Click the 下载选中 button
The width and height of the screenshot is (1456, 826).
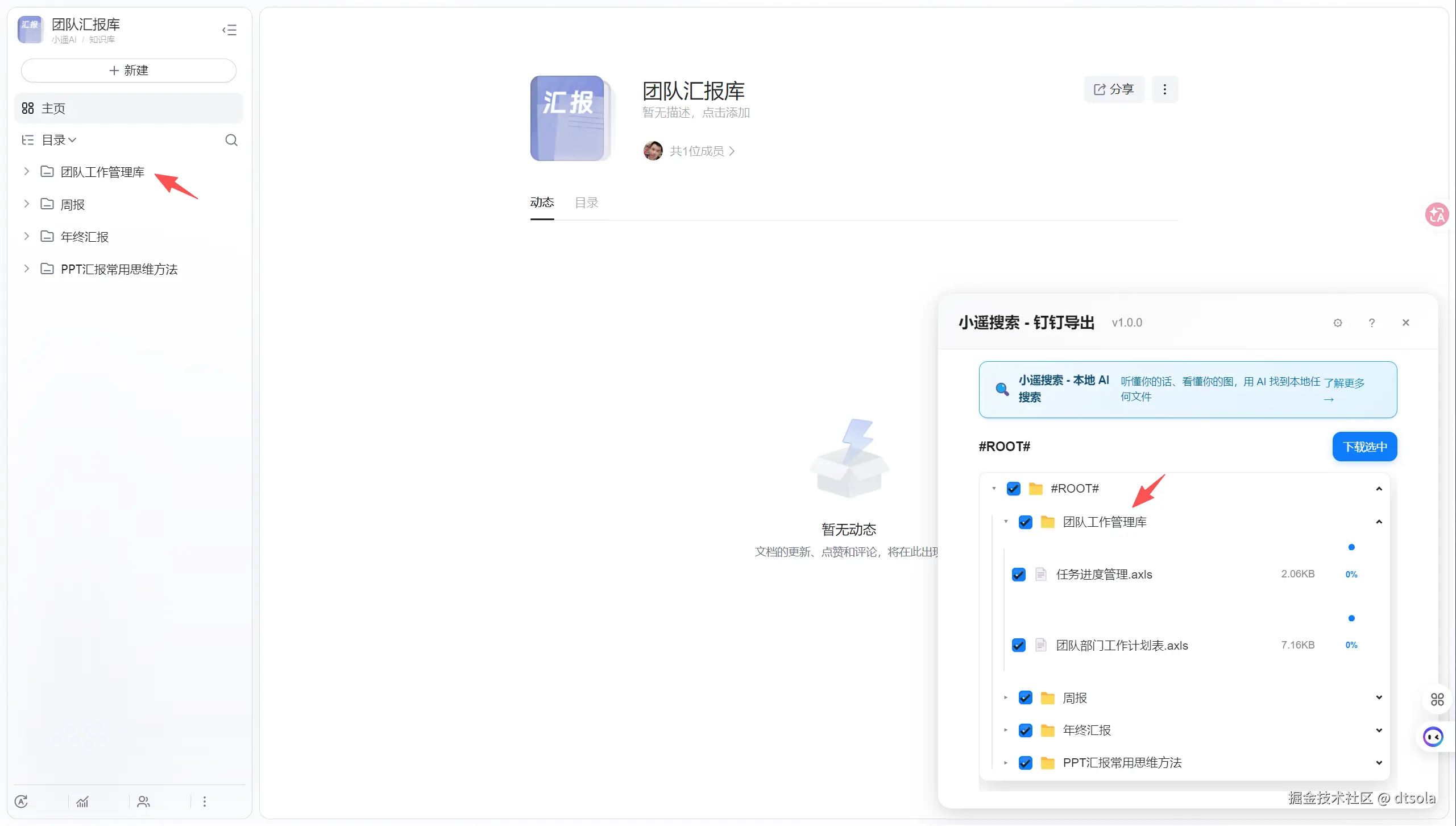tap(1364, 447)
